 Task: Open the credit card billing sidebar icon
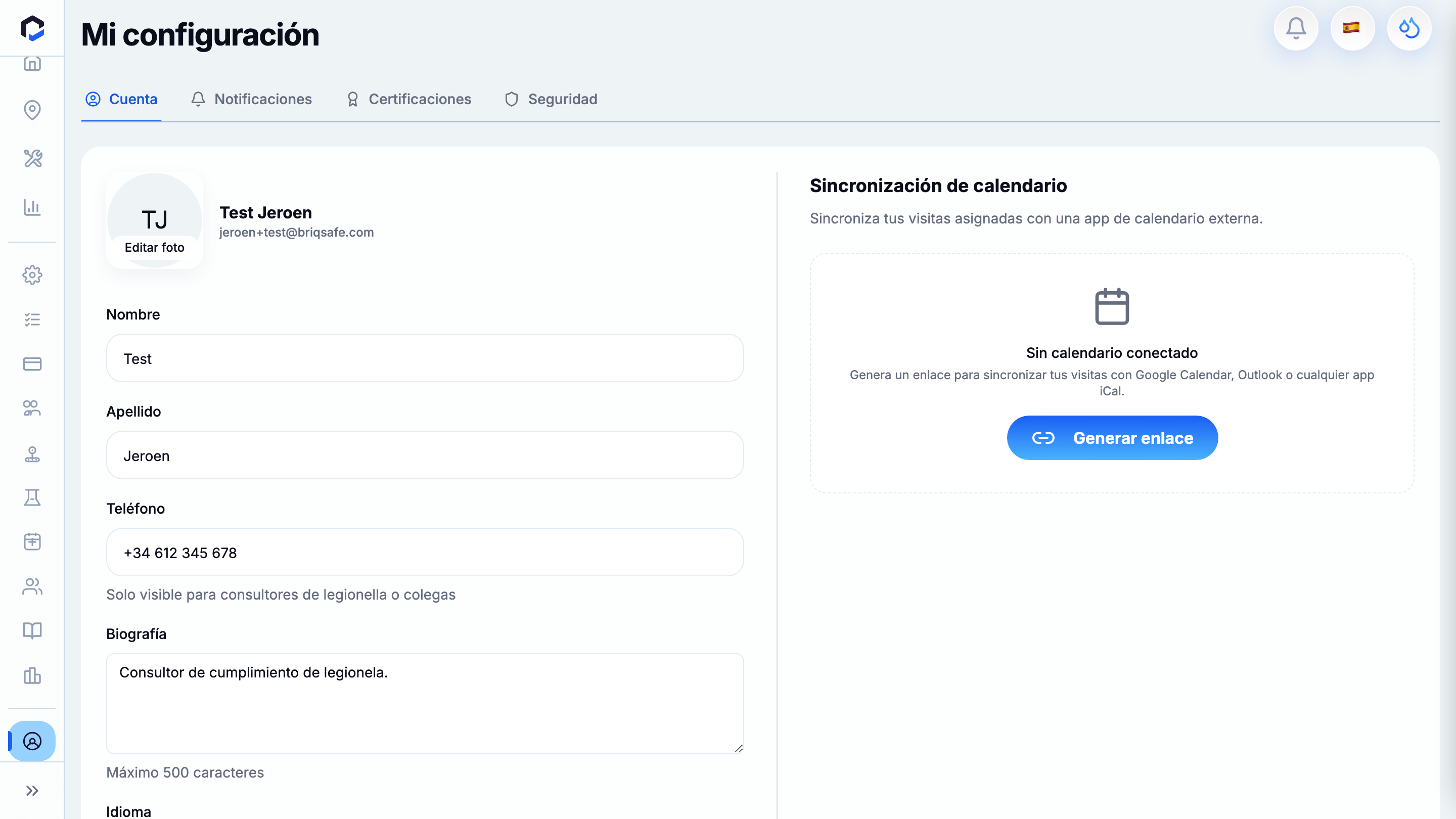32,364
